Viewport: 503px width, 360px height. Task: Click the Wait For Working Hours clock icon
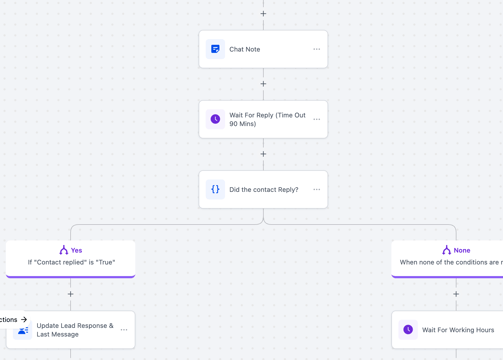[408, 330]
